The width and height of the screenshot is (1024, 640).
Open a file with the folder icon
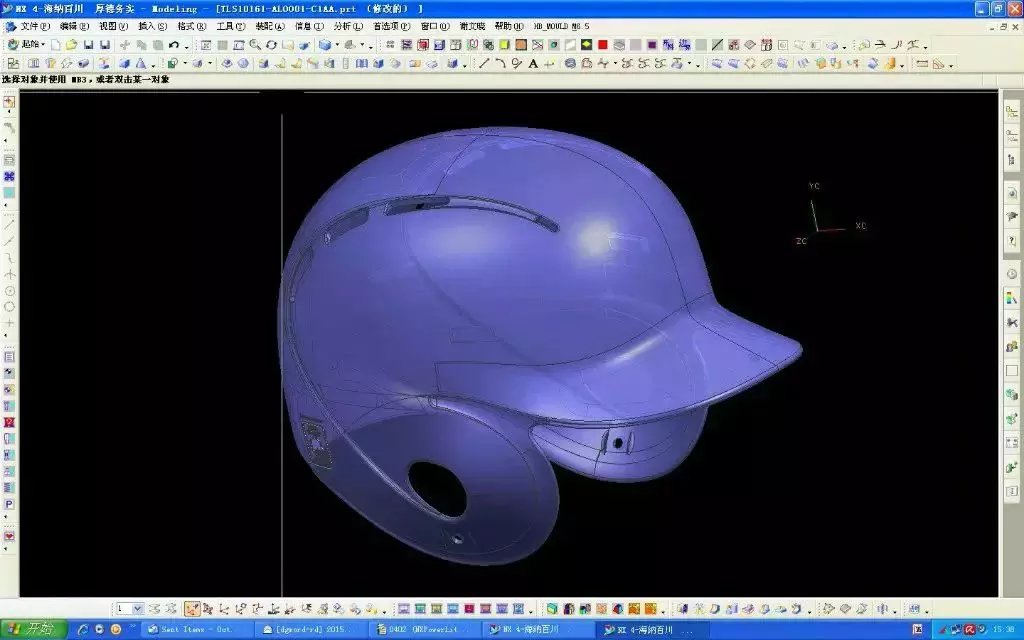pos(72,45)
